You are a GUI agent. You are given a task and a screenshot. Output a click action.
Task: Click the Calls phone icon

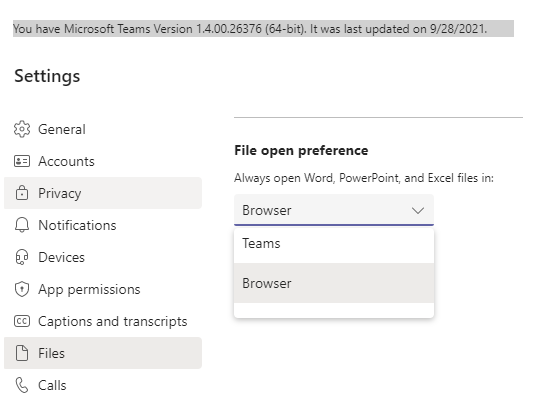pos(22,385)
